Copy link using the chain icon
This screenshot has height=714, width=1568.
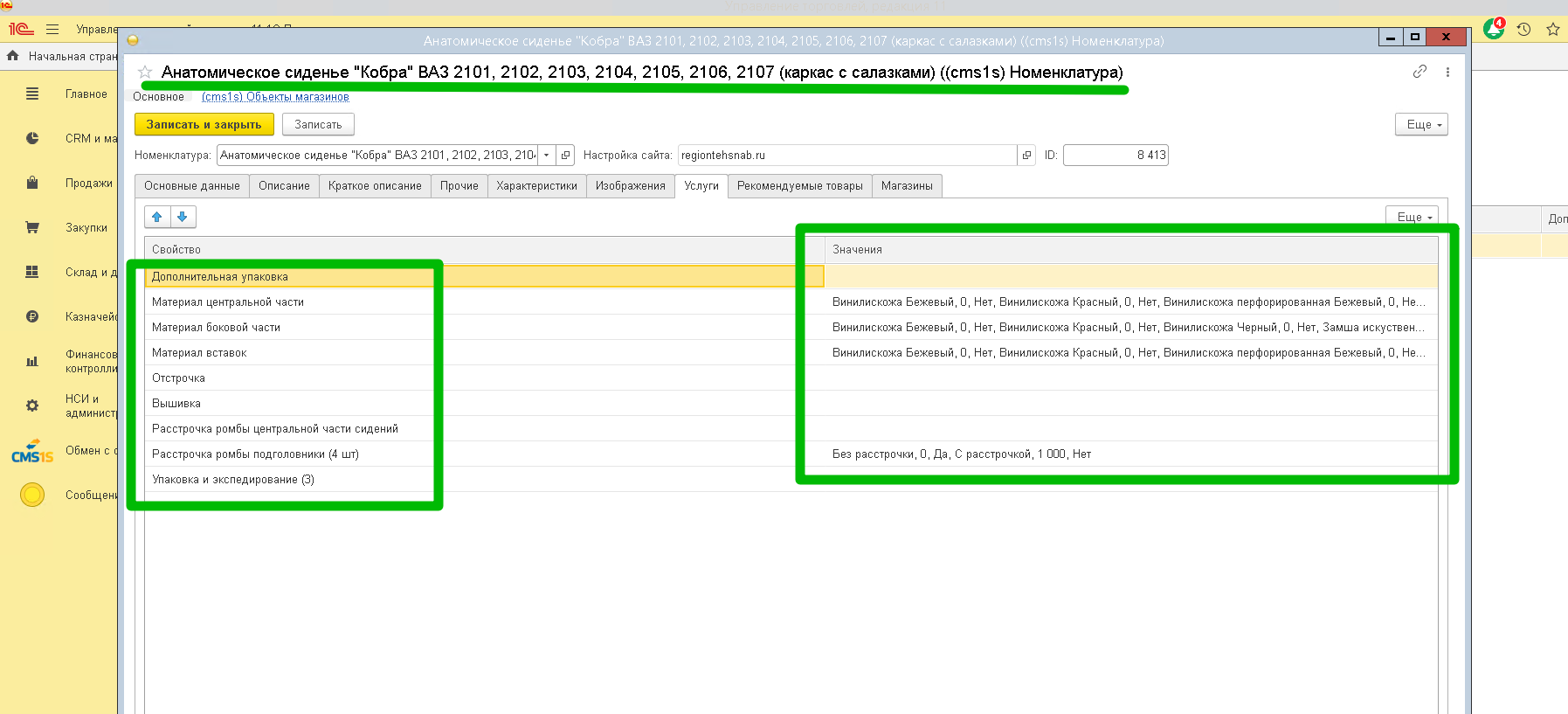click(x=1419, y=72)
